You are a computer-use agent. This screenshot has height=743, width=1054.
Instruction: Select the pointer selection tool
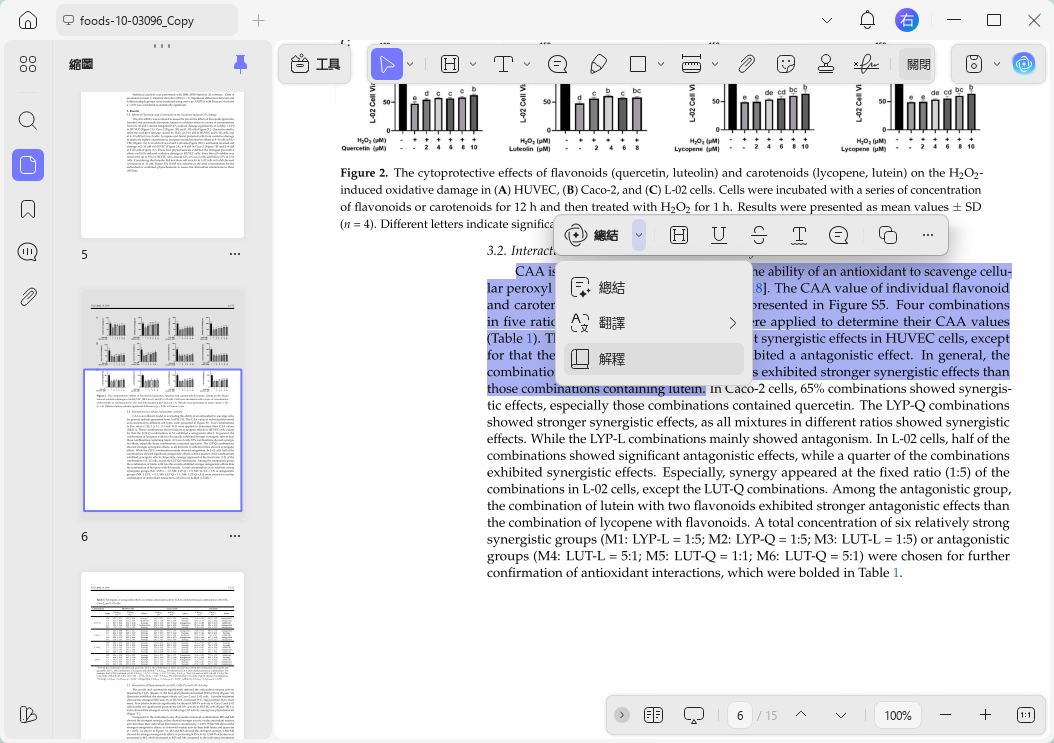[x=387, y=64]
